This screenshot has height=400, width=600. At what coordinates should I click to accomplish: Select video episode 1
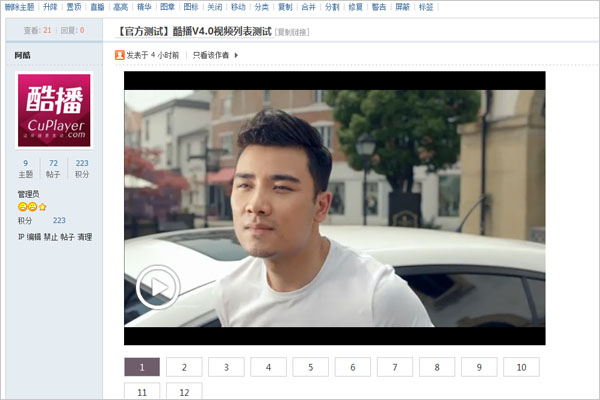click(x=142, y=367)
